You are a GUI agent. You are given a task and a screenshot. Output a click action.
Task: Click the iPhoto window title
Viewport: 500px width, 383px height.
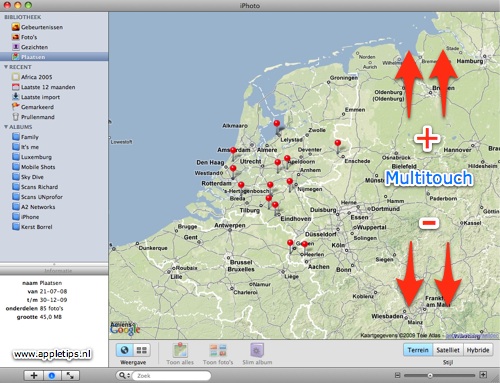tap(250, 6)
